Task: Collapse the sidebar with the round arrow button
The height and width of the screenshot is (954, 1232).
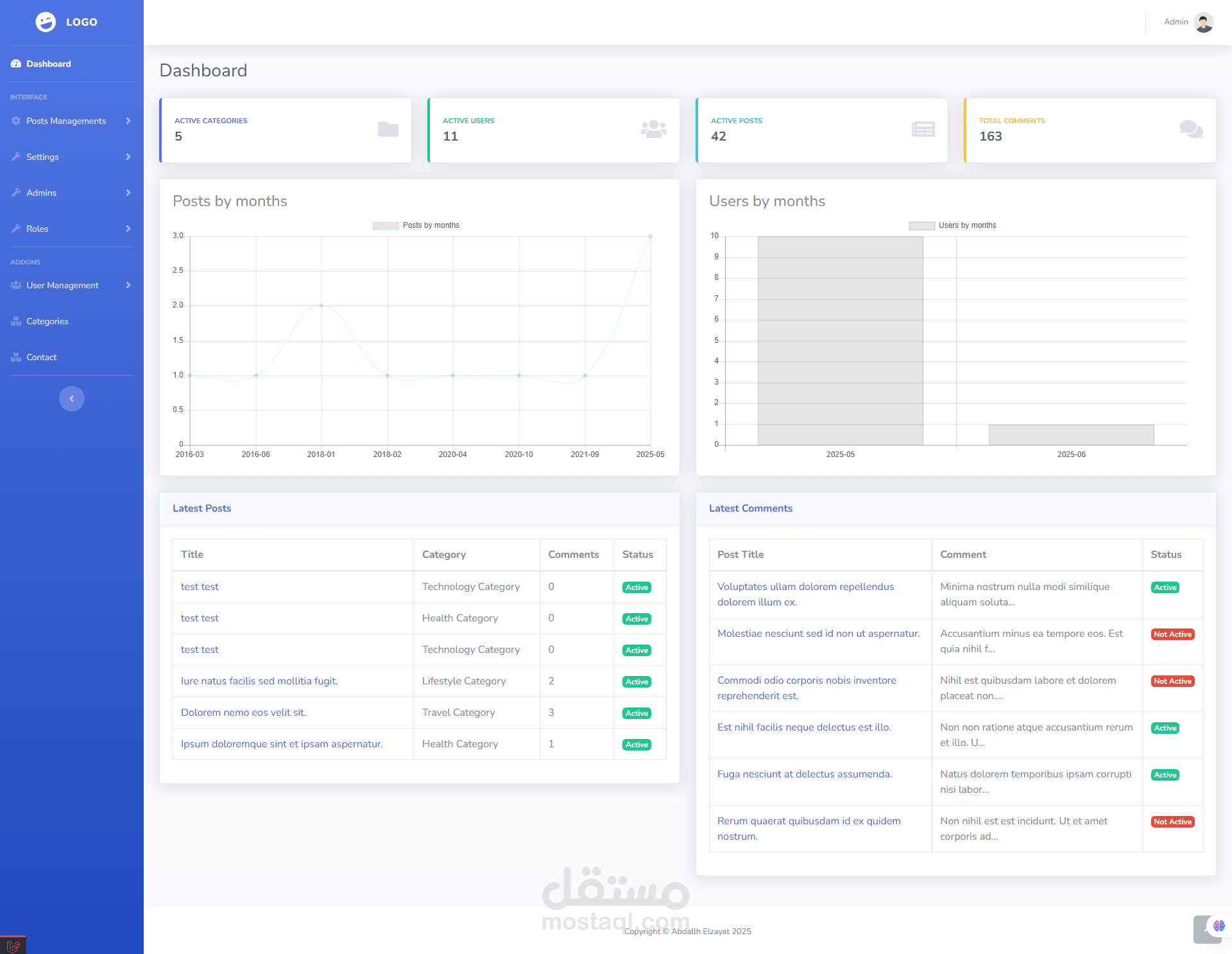Action: [x=72, y=399]
